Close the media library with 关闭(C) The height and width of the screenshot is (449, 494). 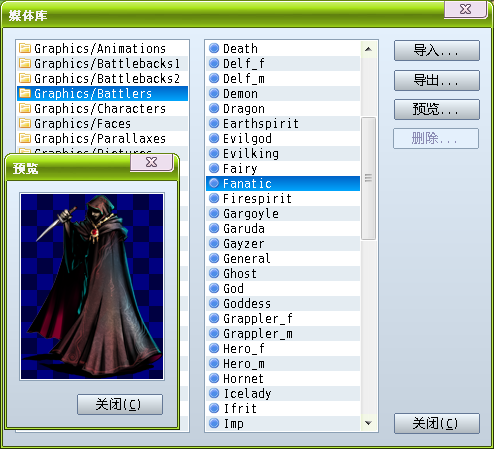437,424
